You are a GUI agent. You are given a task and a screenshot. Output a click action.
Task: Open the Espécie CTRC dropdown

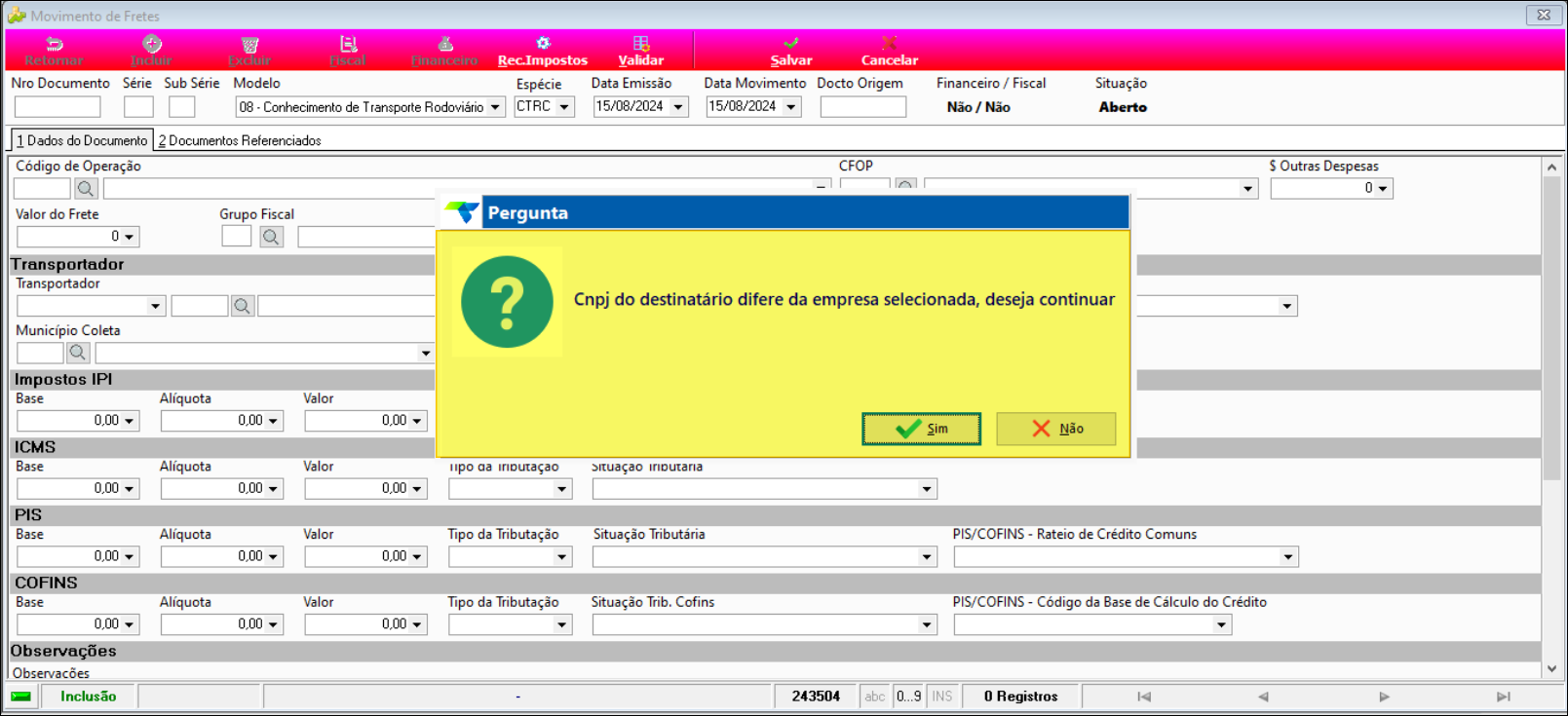coord(564,107)
